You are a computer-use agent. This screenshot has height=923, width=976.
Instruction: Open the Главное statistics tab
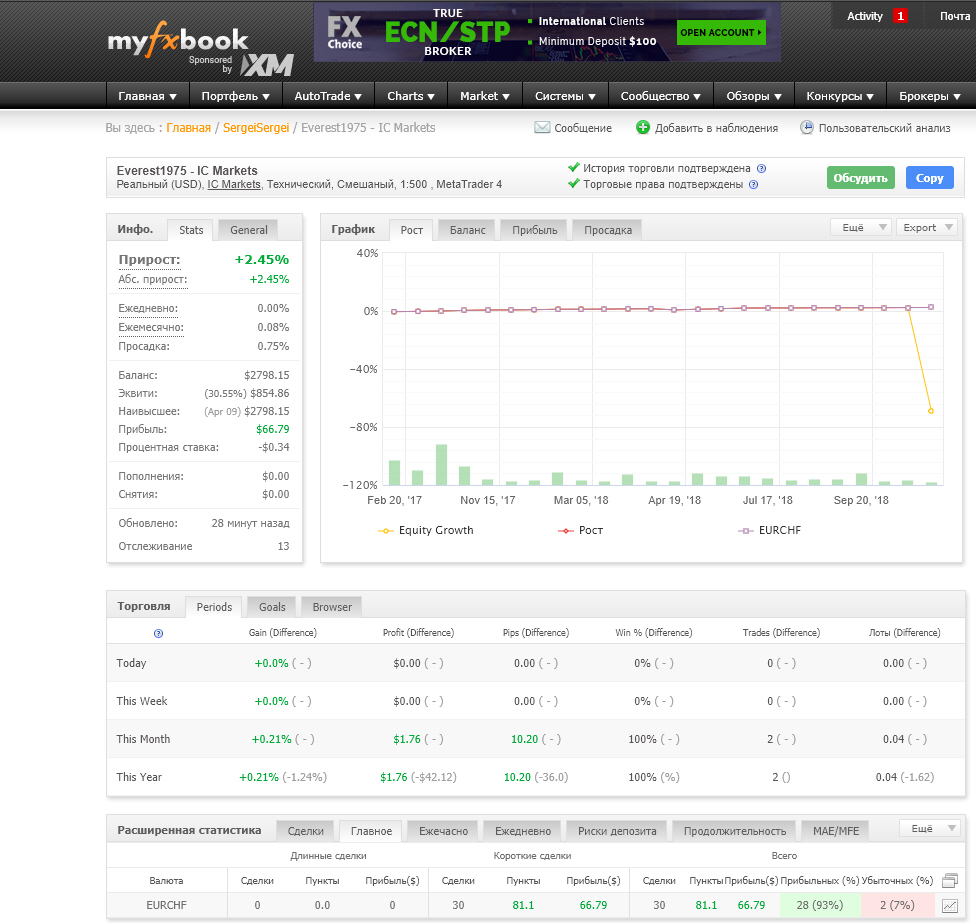point(371,831)
